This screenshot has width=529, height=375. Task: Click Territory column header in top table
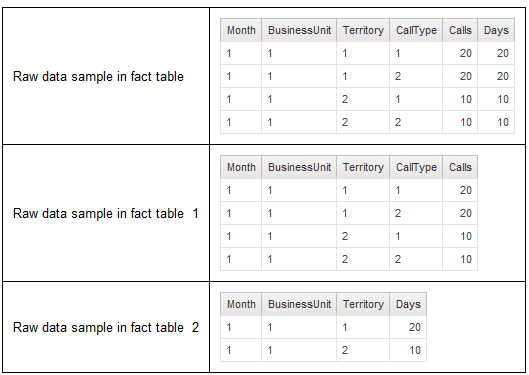click(x=363, y=30)
